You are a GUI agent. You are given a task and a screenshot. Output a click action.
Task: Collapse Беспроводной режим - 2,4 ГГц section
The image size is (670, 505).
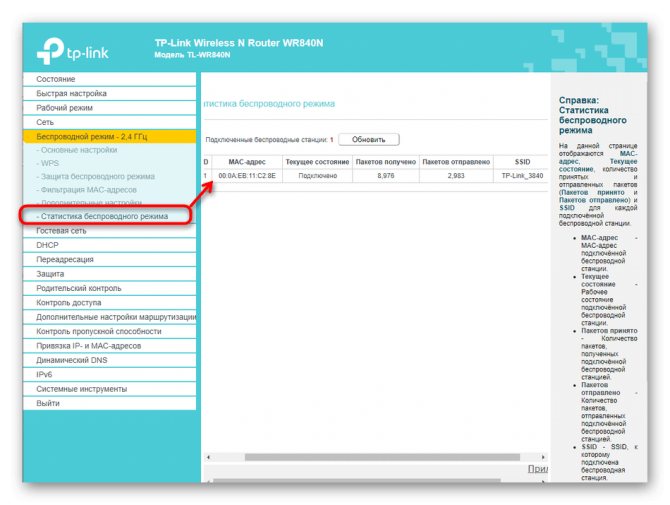pyautogui.click(x=110, y=137)
